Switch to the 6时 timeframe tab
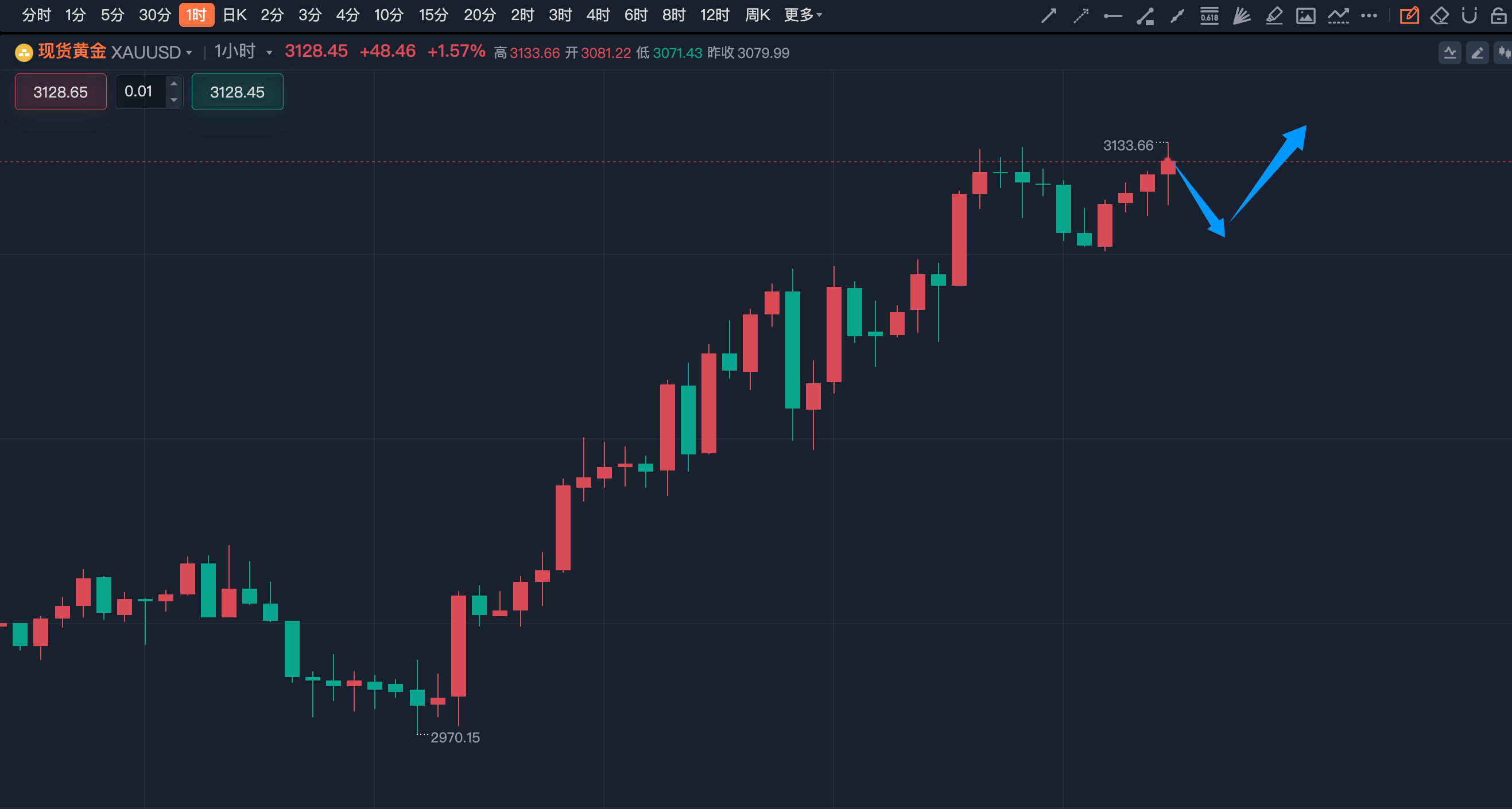The width and height of the screenshot is (1512, 809). pos(635,15)
